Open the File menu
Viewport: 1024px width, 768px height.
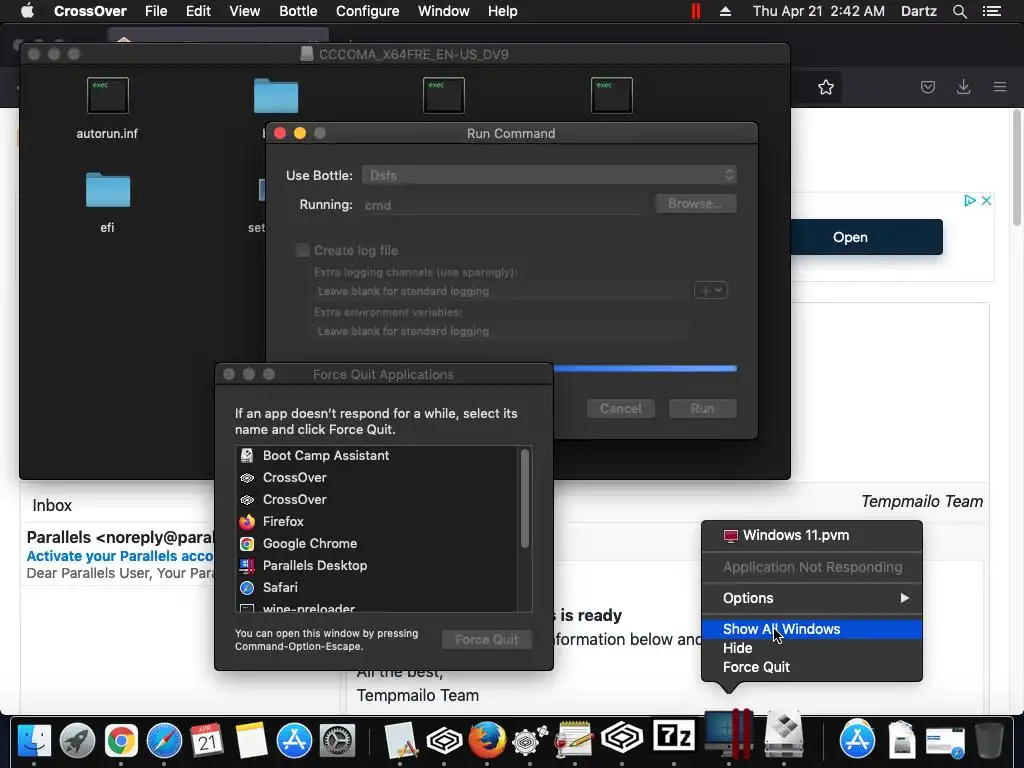(x=156, y=11)
